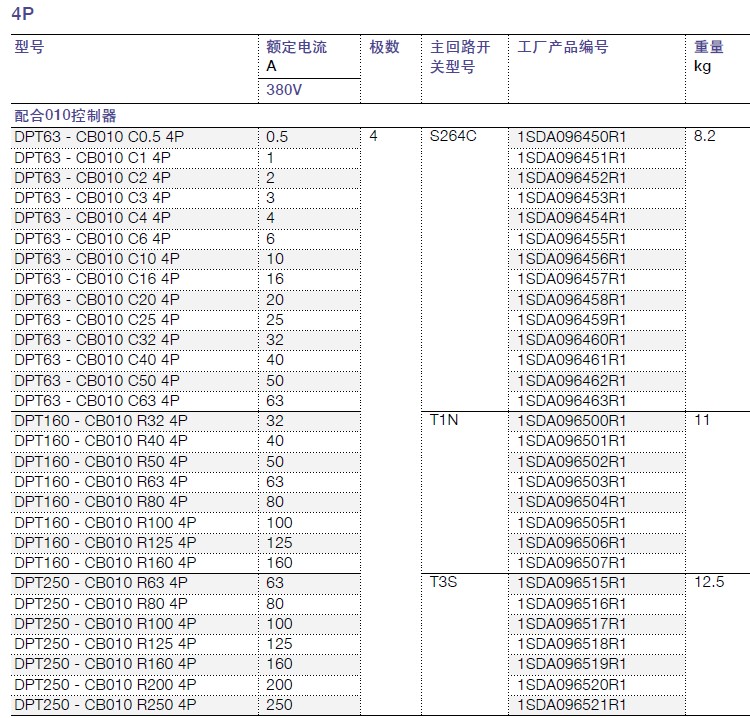This screenshot has height=718, width=750.
Task: Select row DPT250 - CB010 R200 4P
Action: 380,685
